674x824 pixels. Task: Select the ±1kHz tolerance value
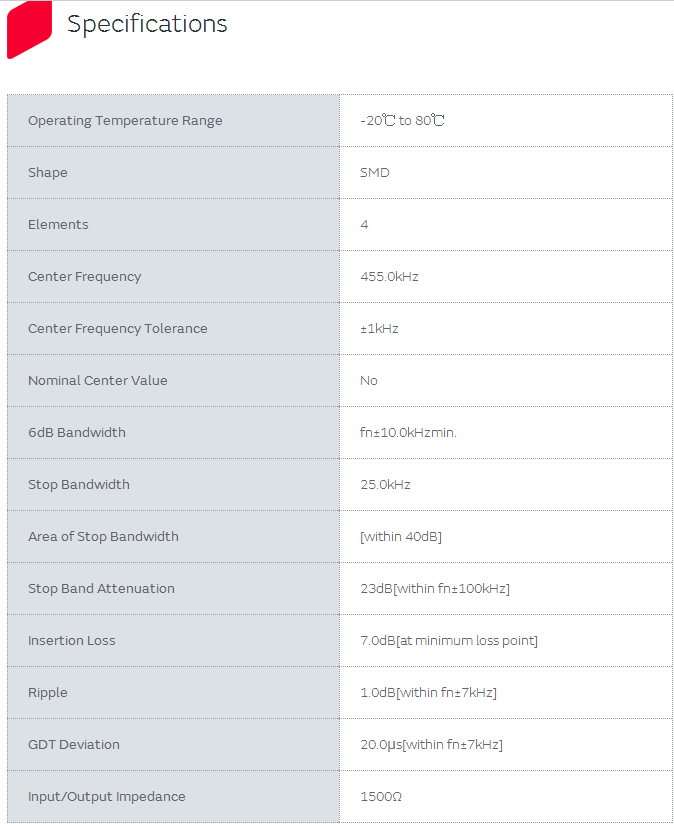379,329
